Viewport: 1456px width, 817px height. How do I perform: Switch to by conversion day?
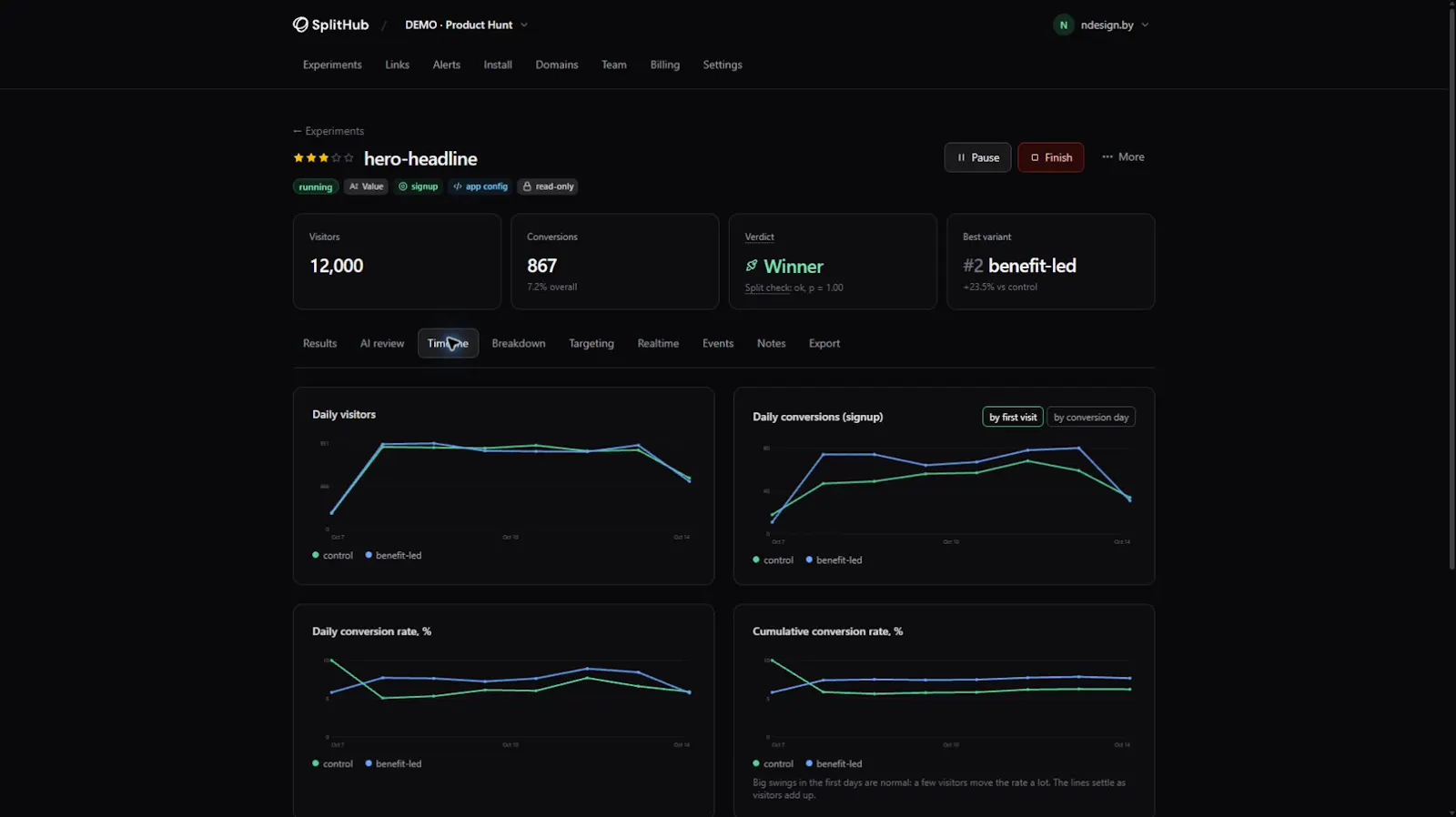(1091, 417)
